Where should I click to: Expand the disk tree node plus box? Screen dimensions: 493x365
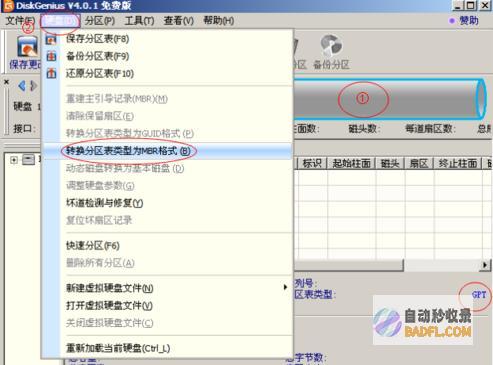pyautogui.click(x=14, y=160)
